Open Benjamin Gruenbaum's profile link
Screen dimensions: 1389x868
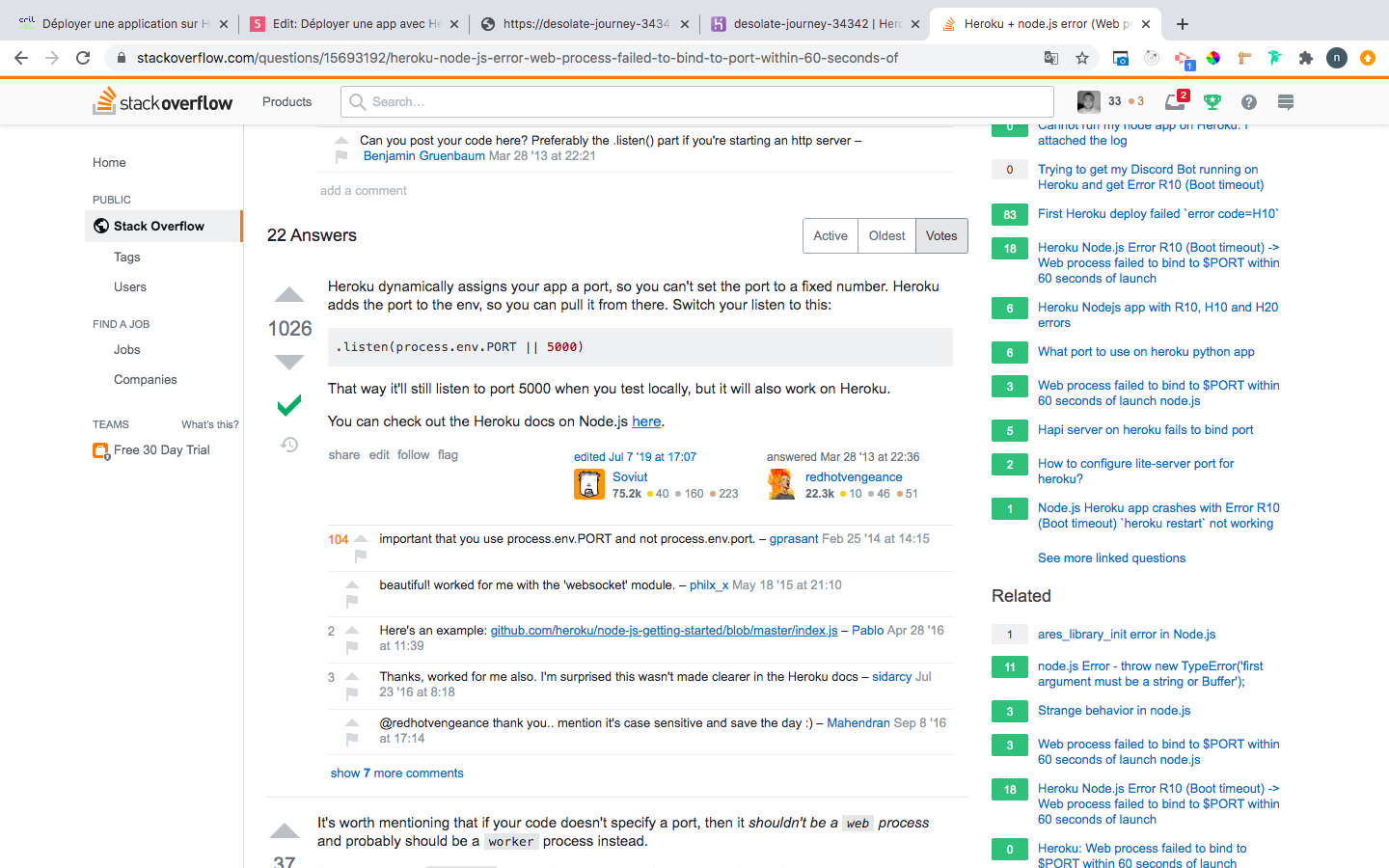coord(423,155)
